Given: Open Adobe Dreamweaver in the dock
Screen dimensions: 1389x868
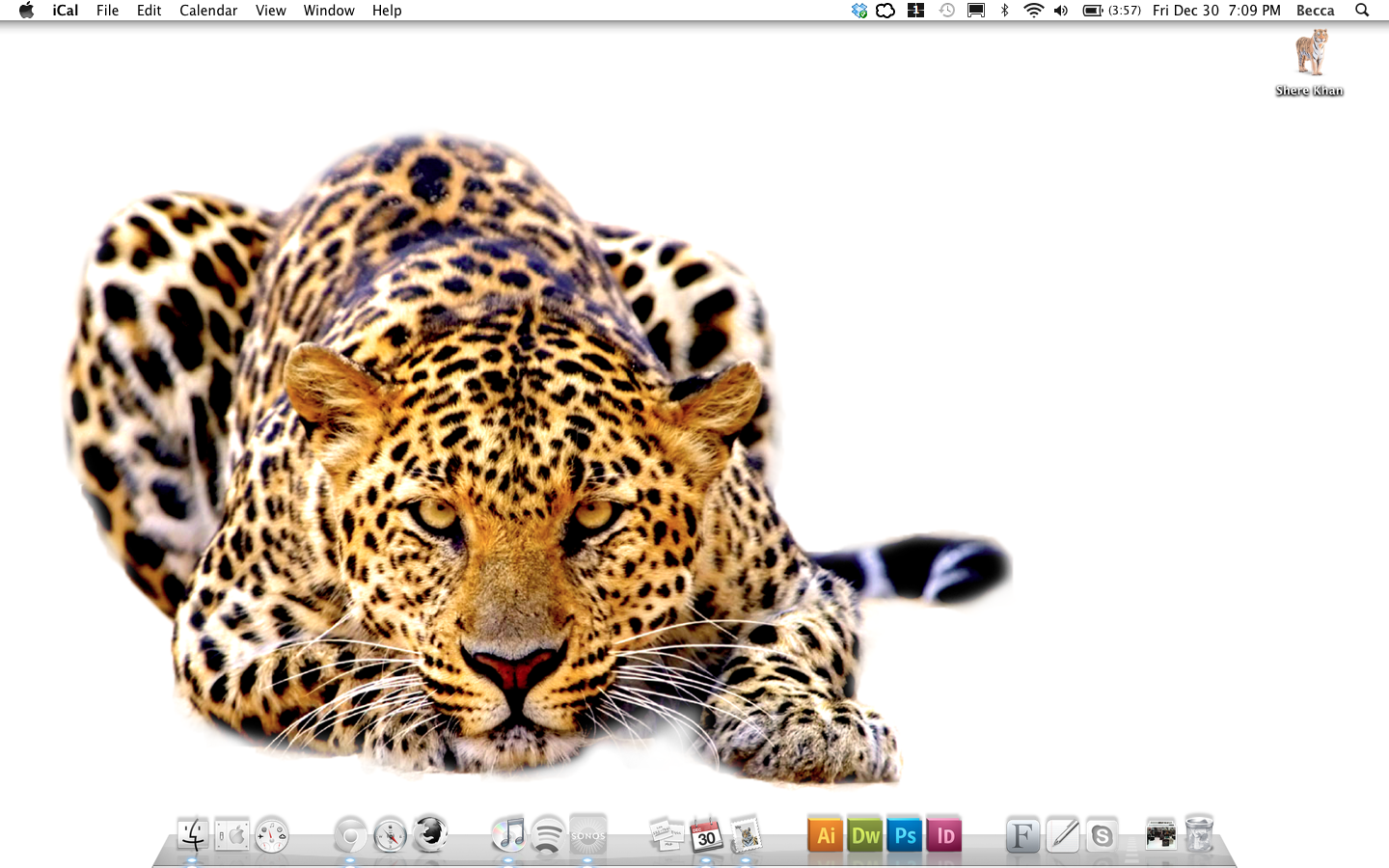Looking at the screenshot, I should pos(865,835).
